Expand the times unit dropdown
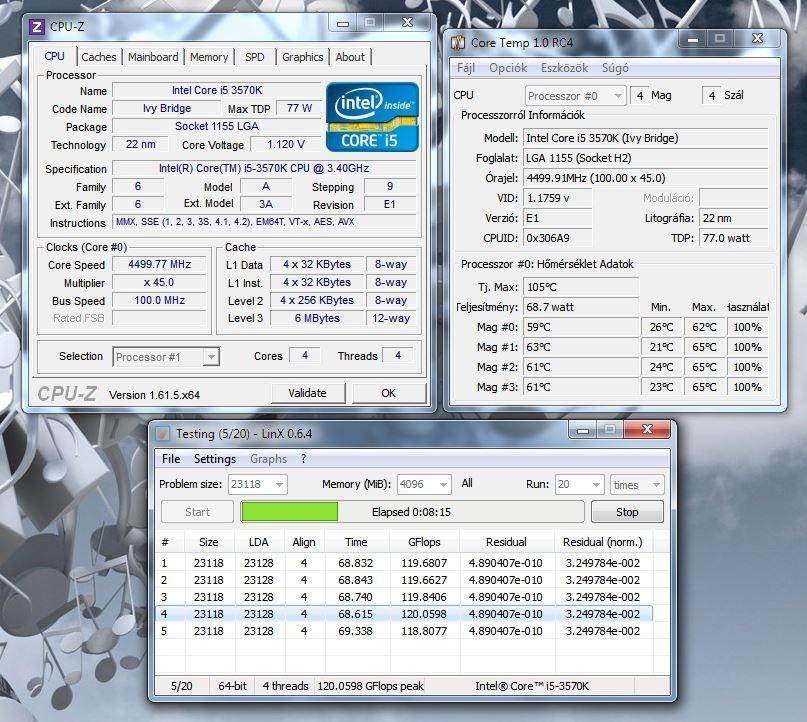The height and width of the screenshot is (722, 807). pos(656,484)
